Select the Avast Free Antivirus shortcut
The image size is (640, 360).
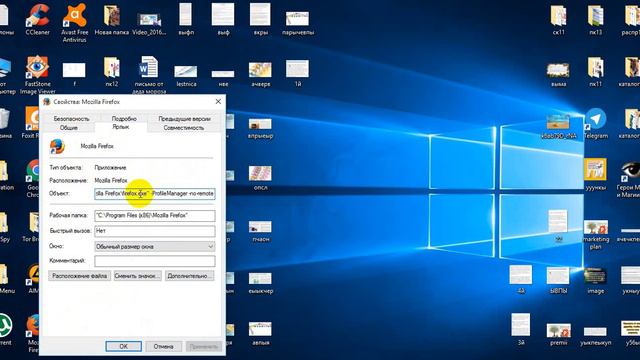pyautogui.click(x=74, y=22)
